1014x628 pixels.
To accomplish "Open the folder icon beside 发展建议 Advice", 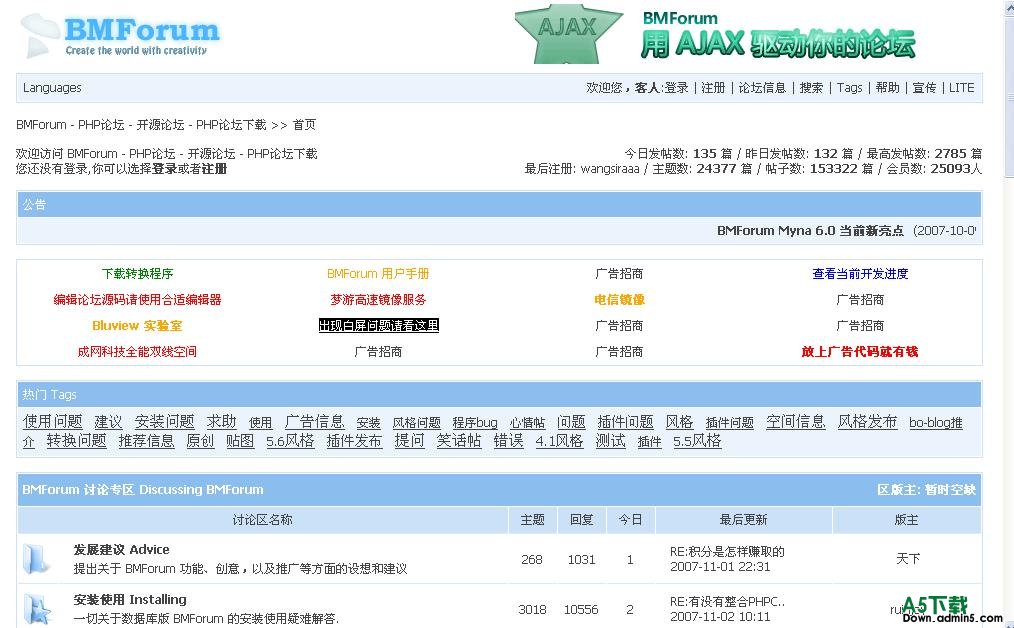I will pyautogui.click(x=36, y=559).
